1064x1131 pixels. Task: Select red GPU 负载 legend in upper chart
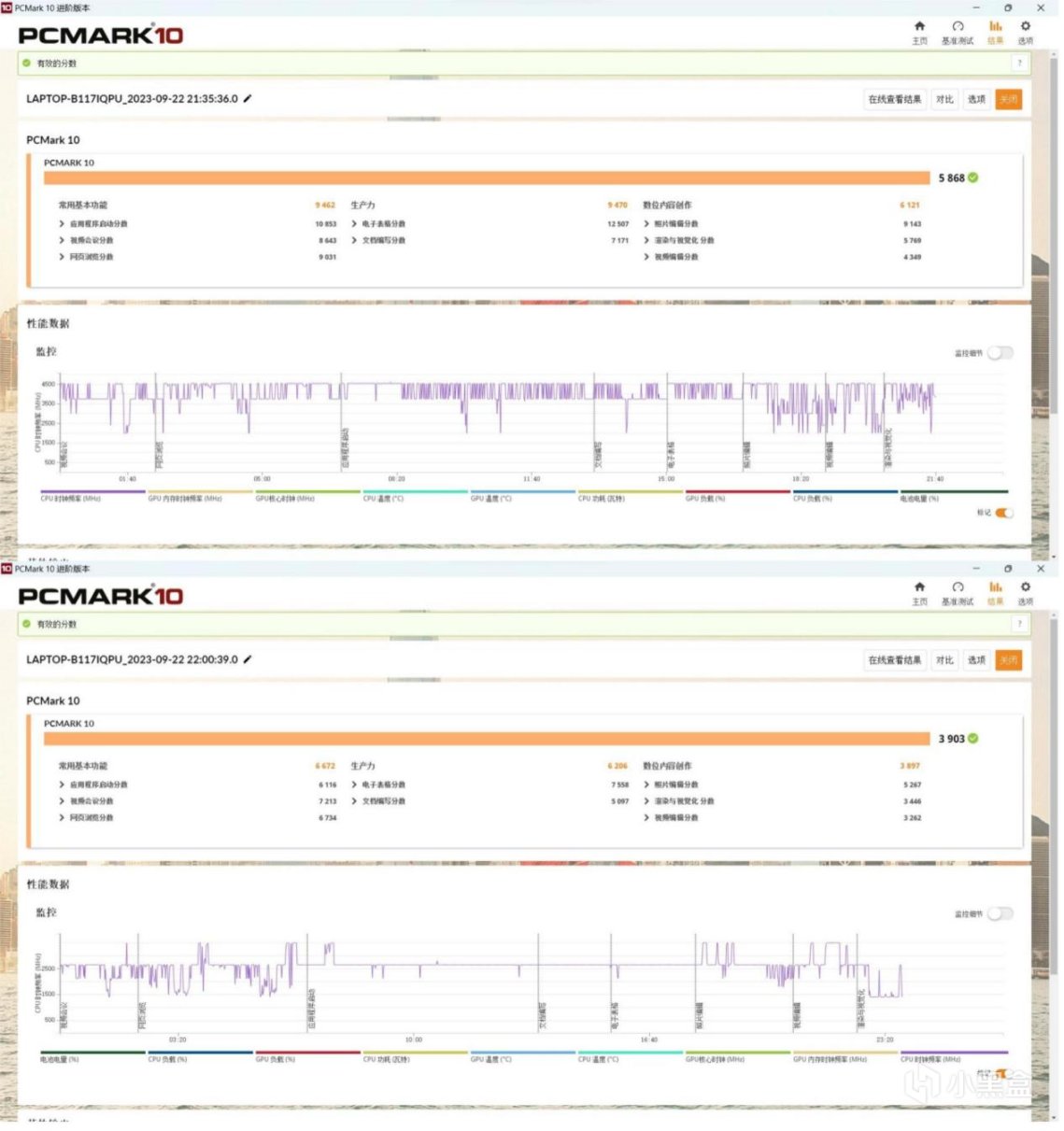tap(737, 496)
